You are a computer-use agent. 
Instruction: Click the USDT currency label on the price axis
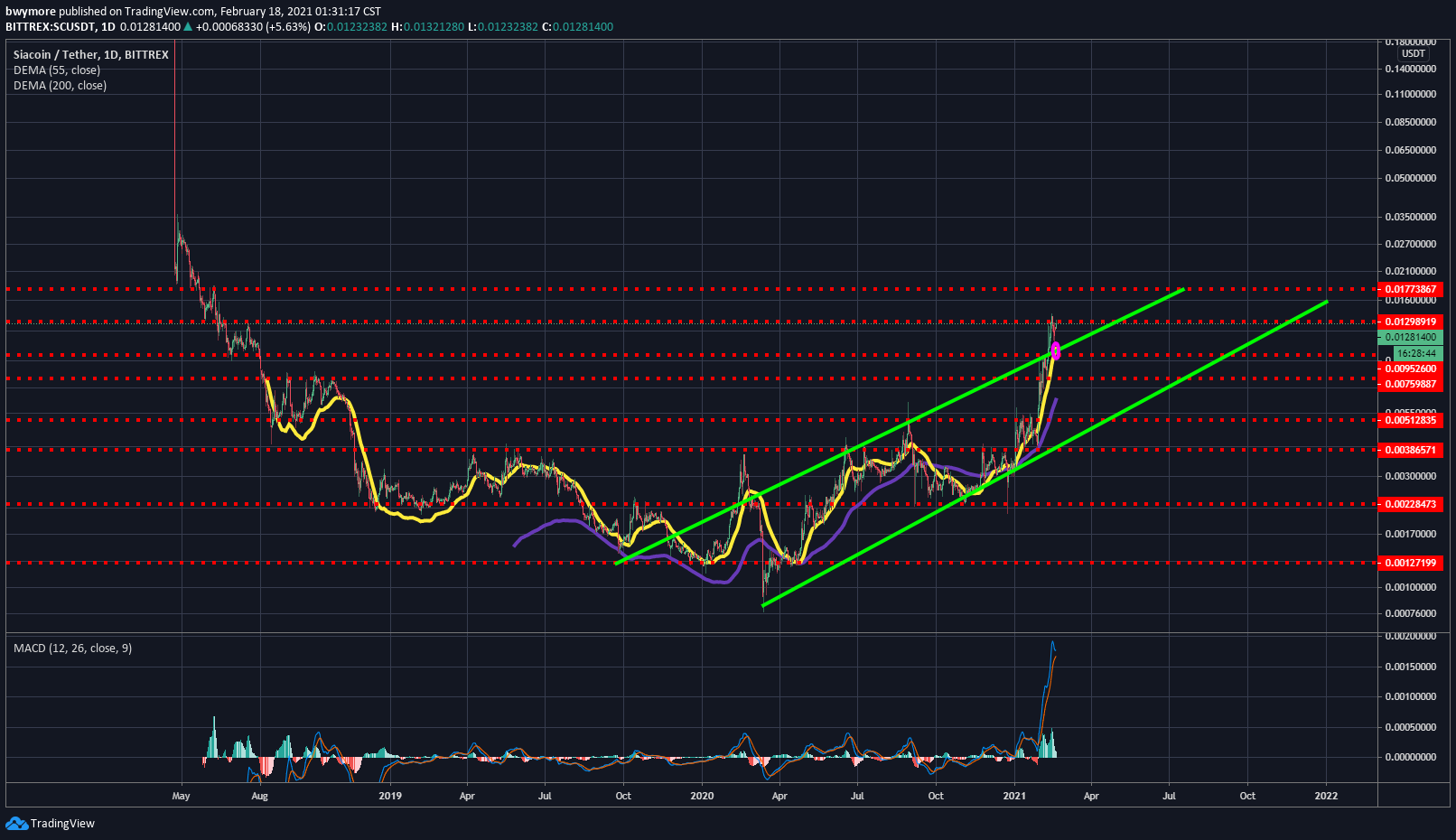1414,54
